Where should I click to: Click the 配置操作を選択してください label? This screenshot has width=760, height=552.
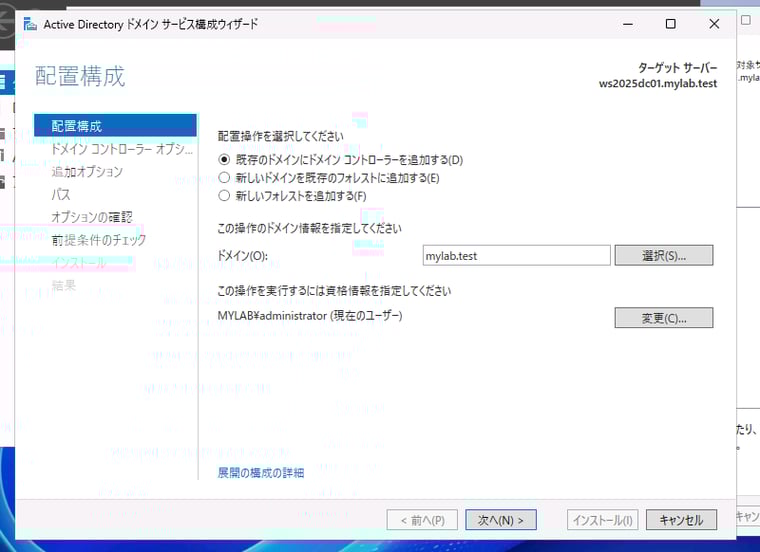281,136
